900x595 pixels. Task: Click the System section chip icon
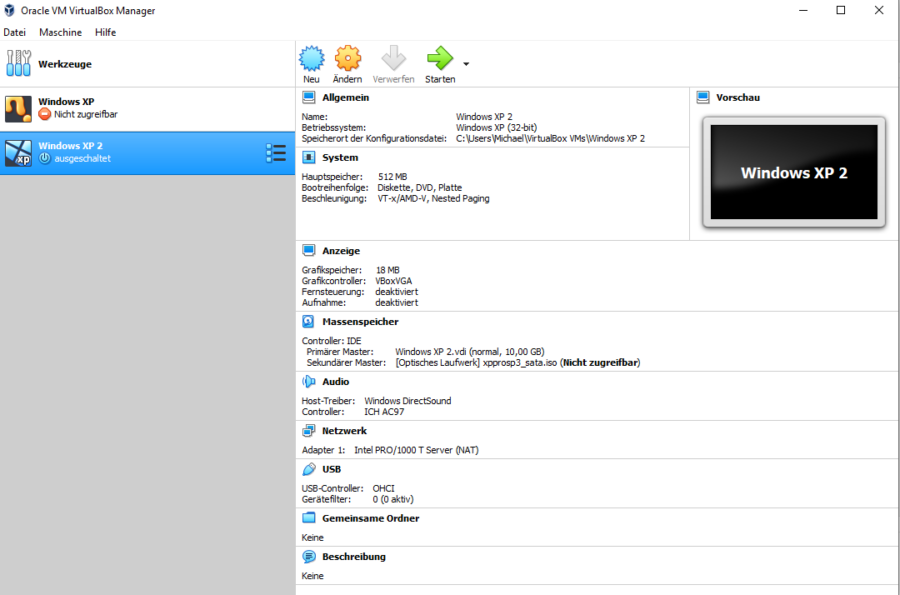309,157
